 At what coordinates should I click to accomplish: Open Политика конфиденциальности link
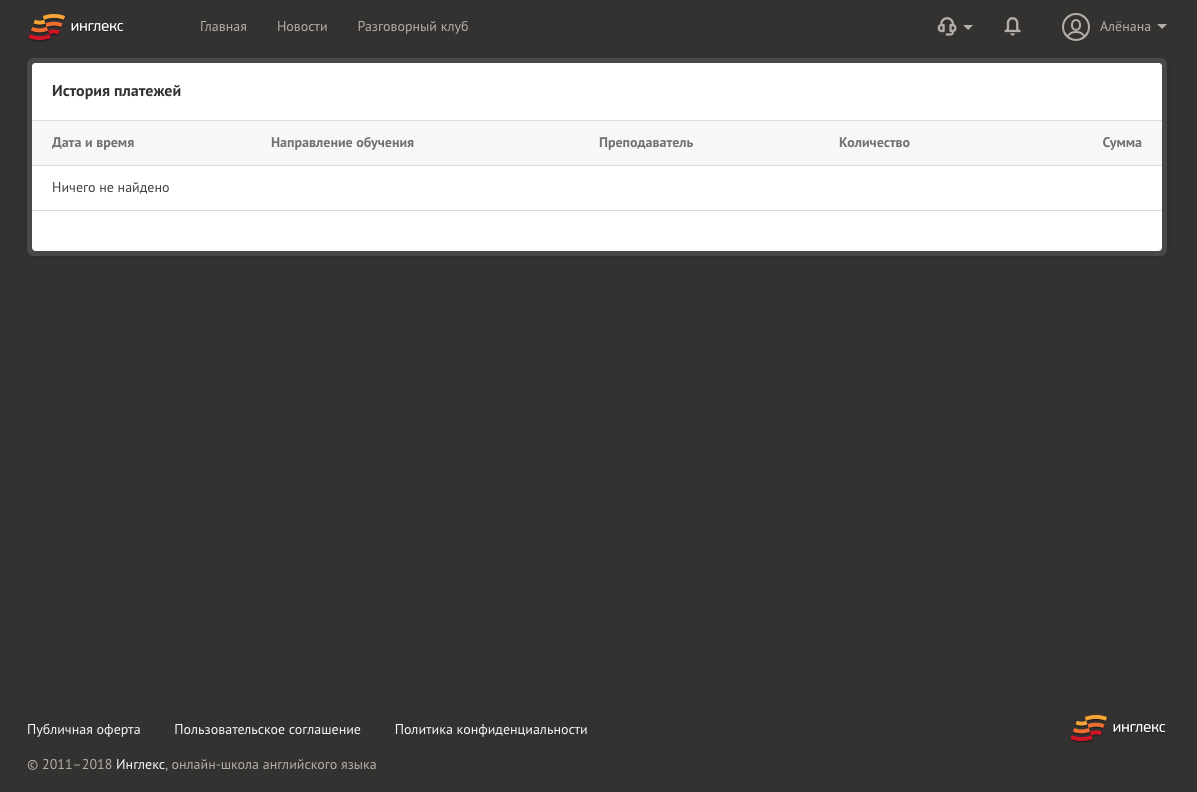click(491, 729)
